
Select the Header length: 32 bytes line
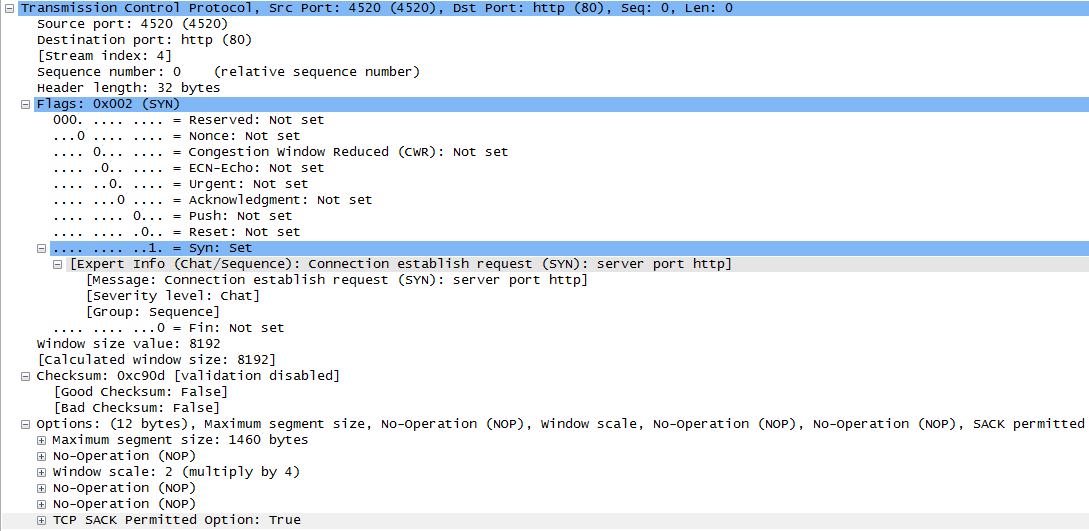128,87
